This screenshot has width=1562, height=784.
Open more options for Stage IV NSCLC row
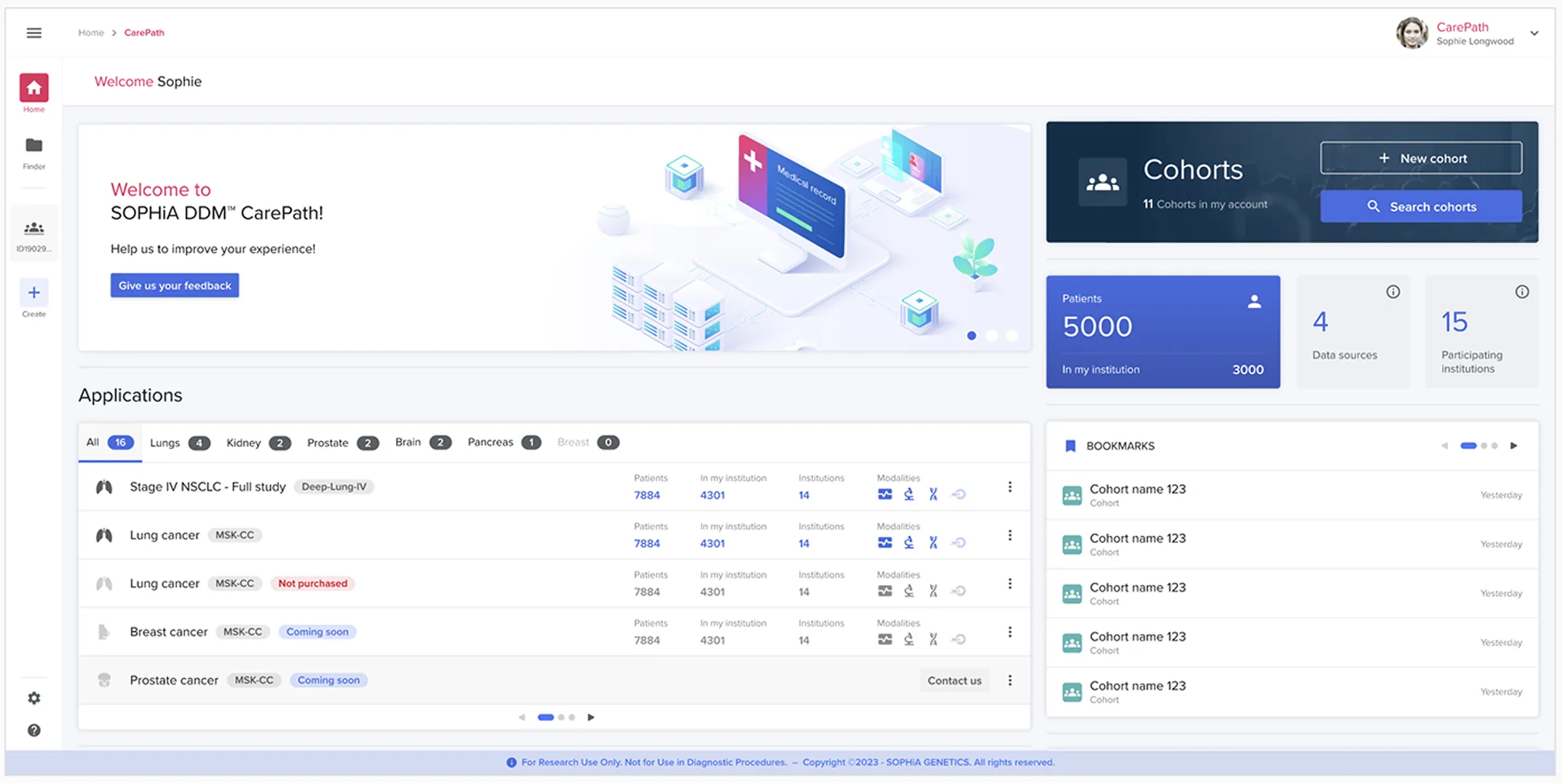[1010, 487]
